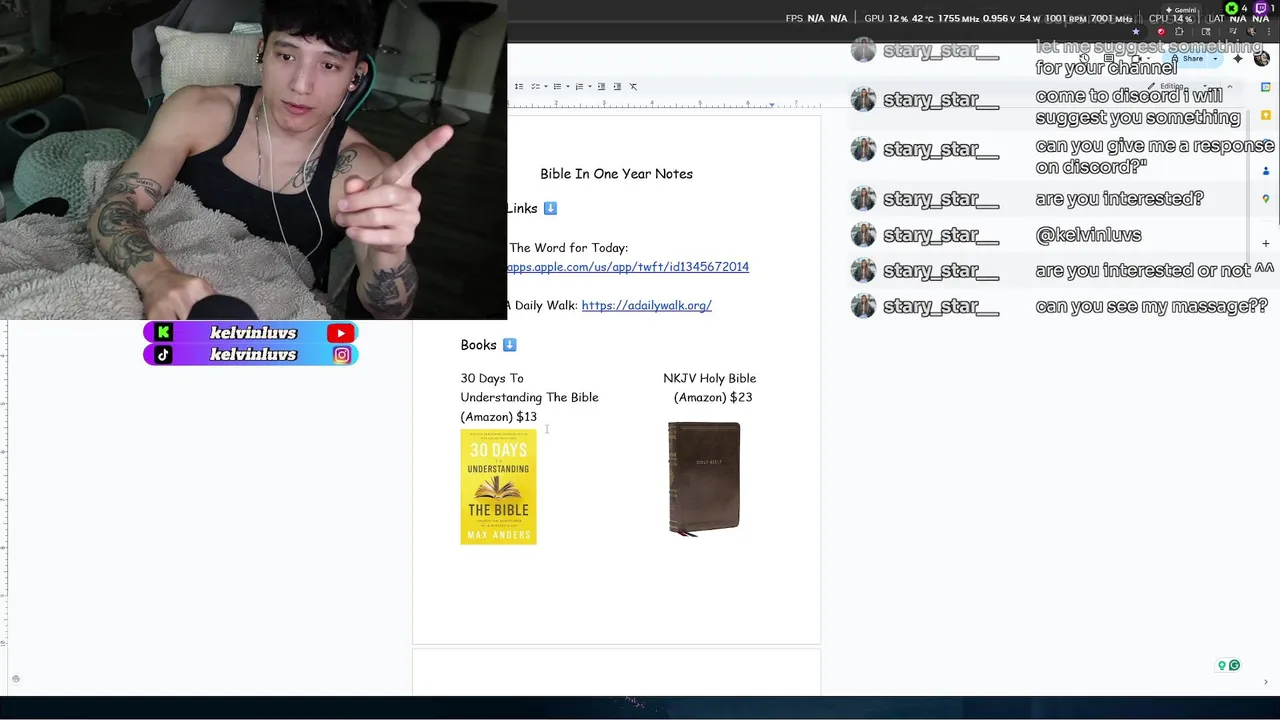Open the line spacing tool in Docs toolbar

coord(519,86)
